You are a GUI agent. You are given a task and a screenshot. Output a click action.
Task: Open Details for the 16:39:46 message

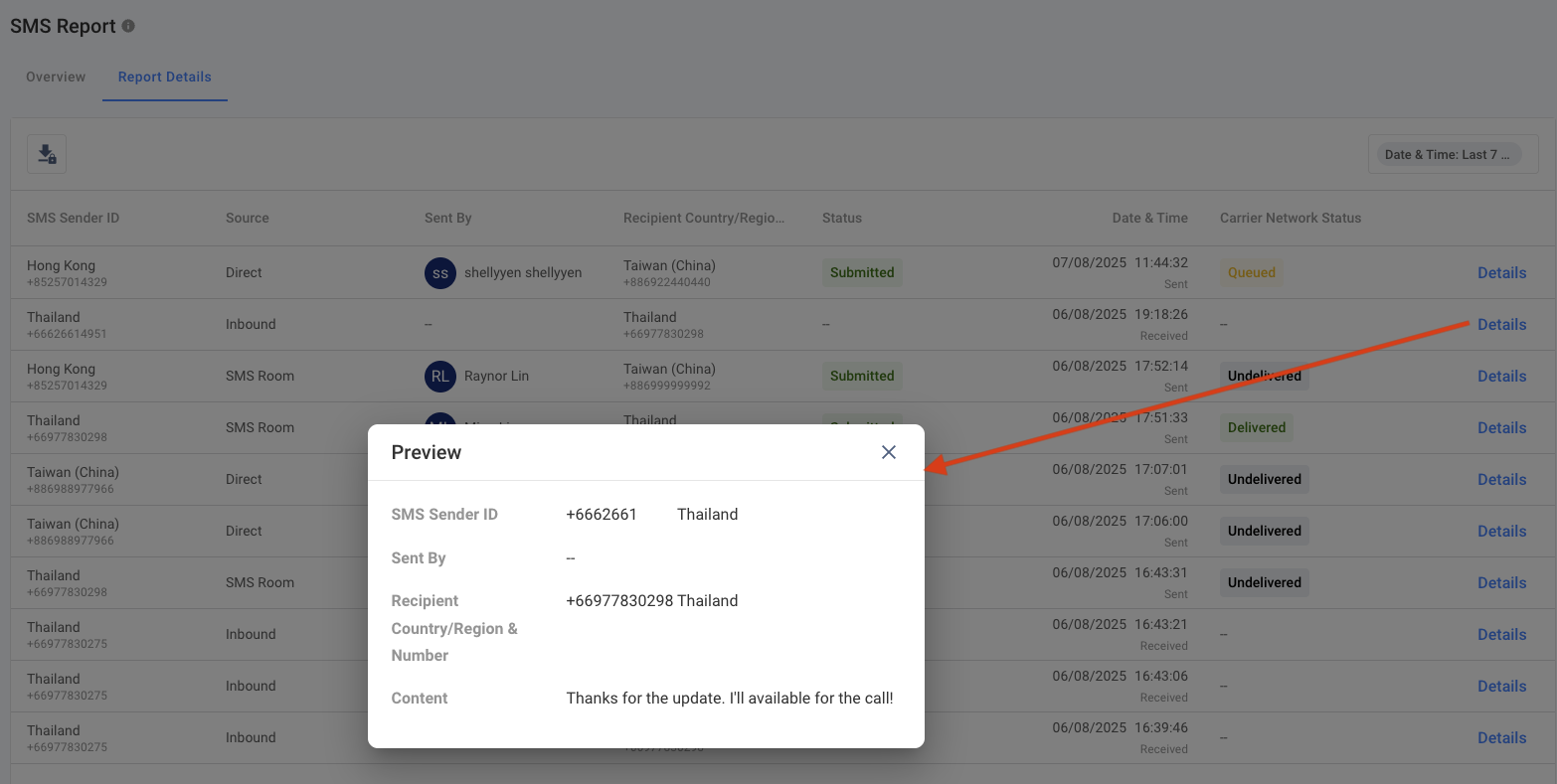1502,737
